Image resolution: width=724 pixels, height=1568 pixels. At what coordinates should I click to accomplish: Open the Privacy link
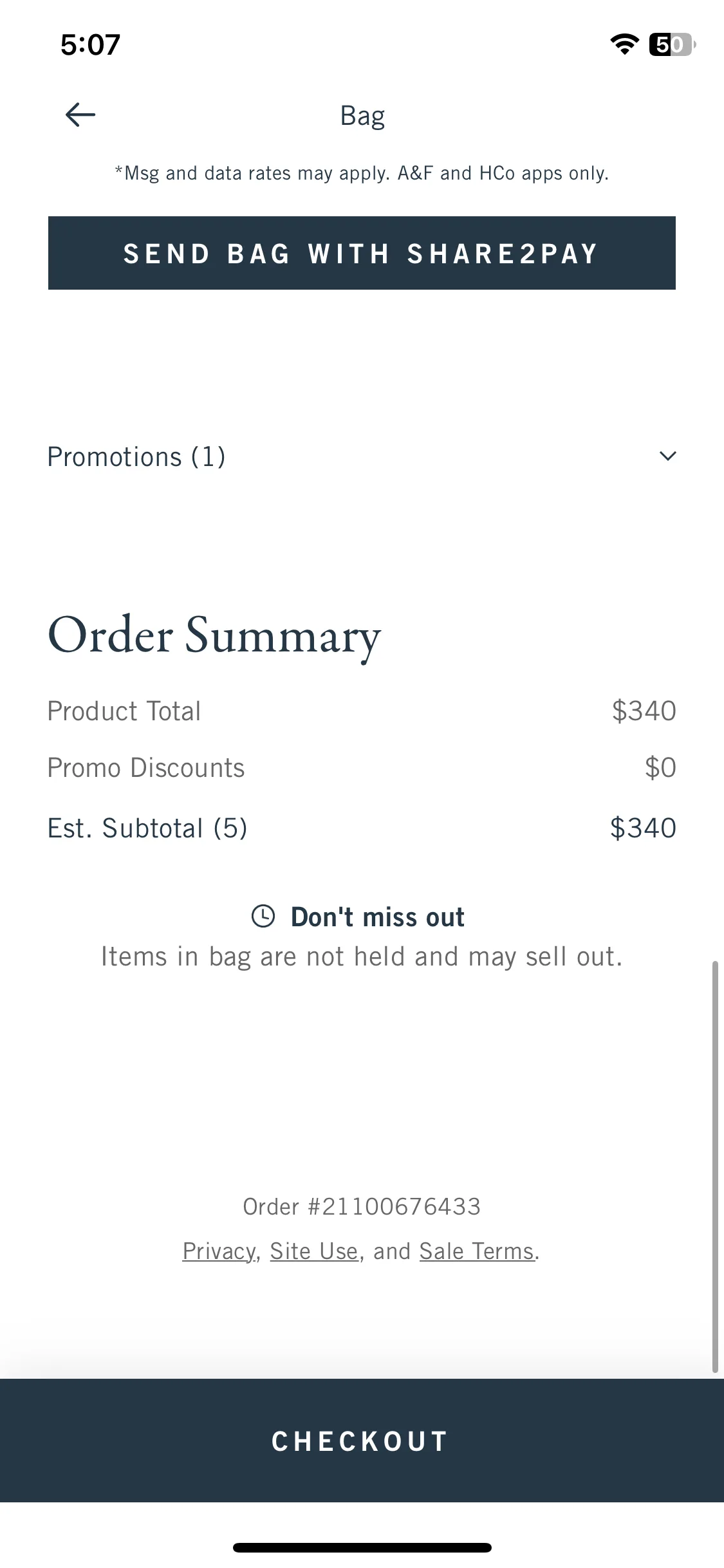[219, 1251]
